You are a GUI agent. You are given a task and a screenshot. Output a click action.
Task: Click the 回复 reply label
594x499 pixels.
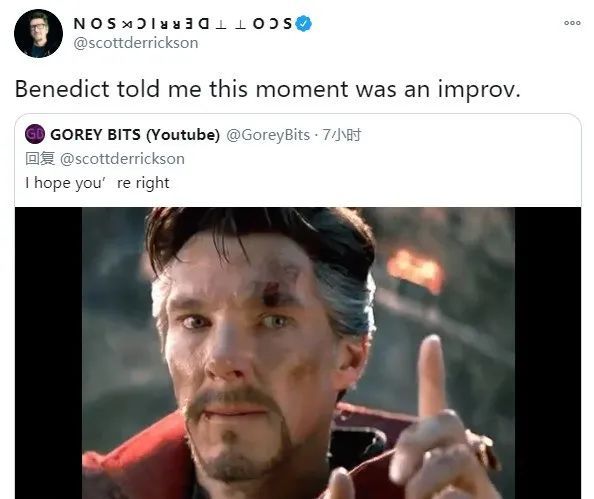tap(40, 158)
